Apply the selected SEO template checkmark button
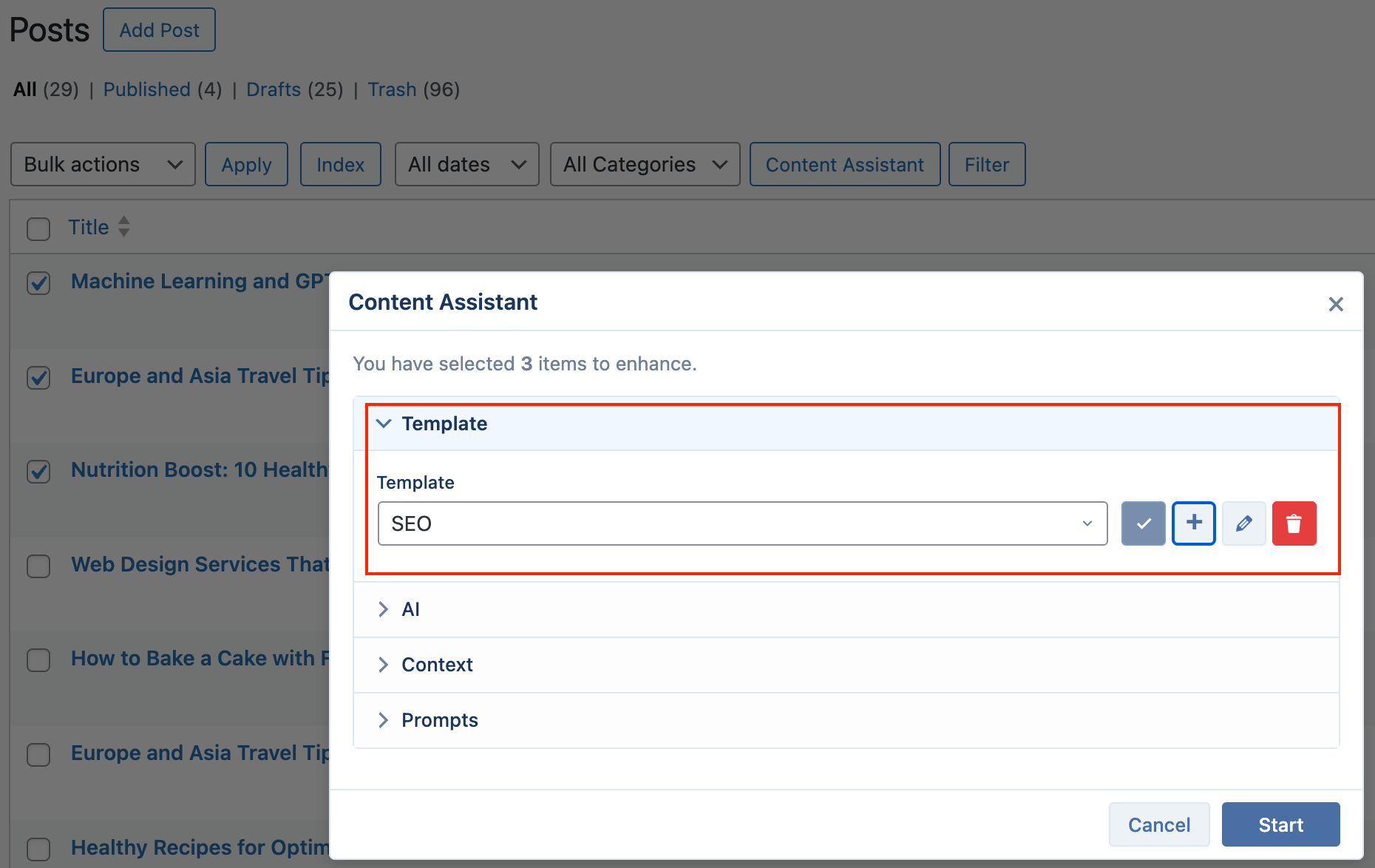The width and height of the screenshot is (1375, 868). tap(1143, 523)
